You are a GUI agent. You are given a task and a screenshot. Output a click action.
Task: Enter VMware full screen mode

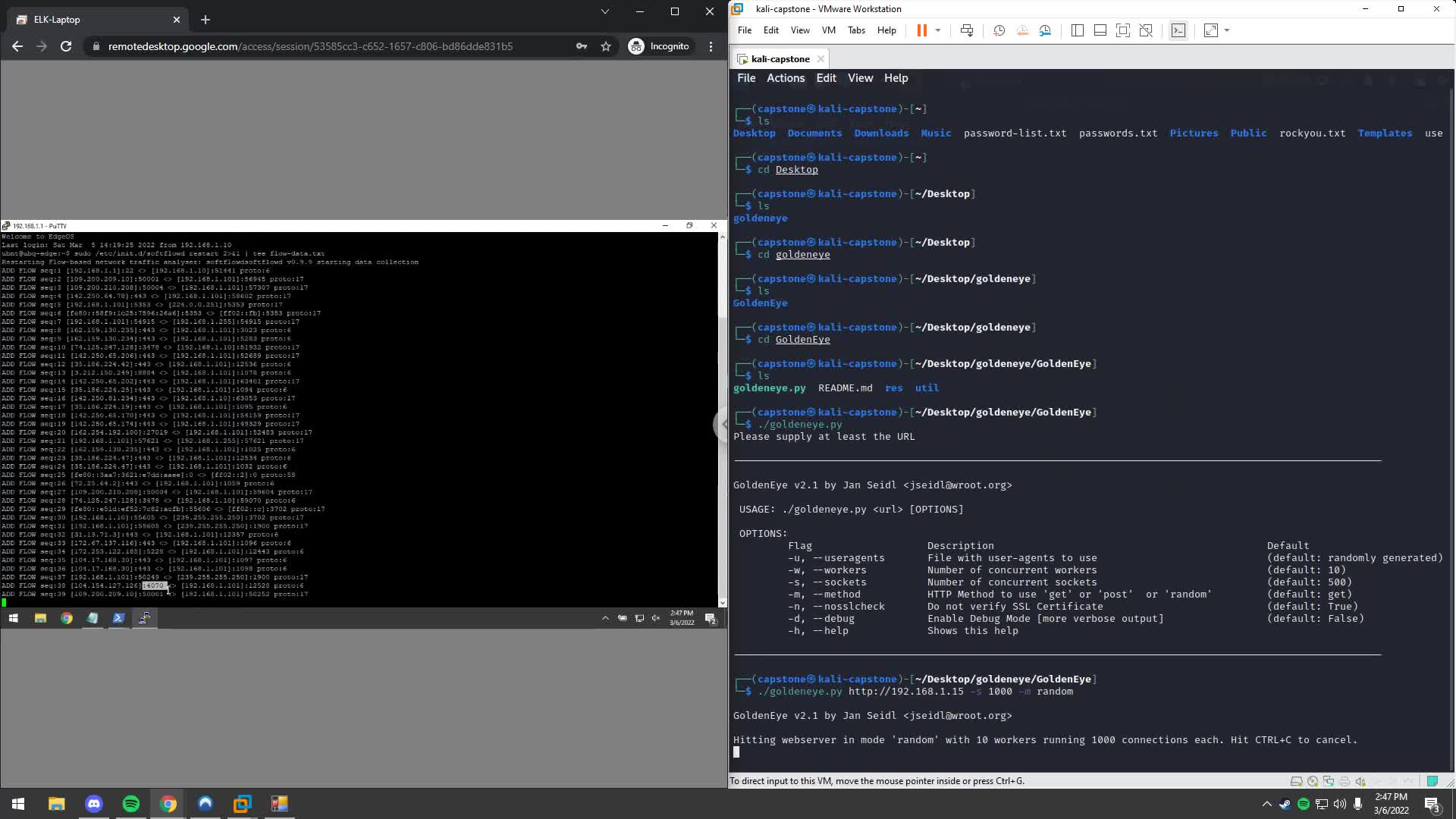[x=1123, y=30]
